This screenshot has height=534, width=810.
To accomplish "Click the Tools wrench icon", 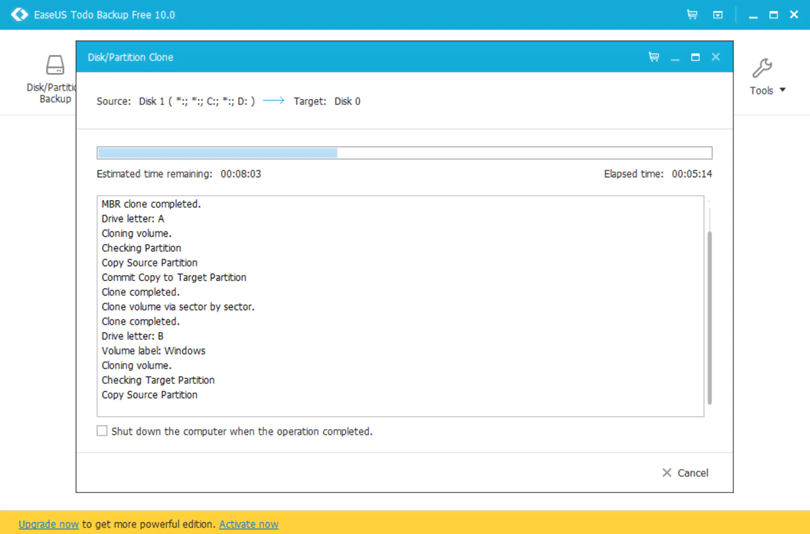I will point(762,68).
